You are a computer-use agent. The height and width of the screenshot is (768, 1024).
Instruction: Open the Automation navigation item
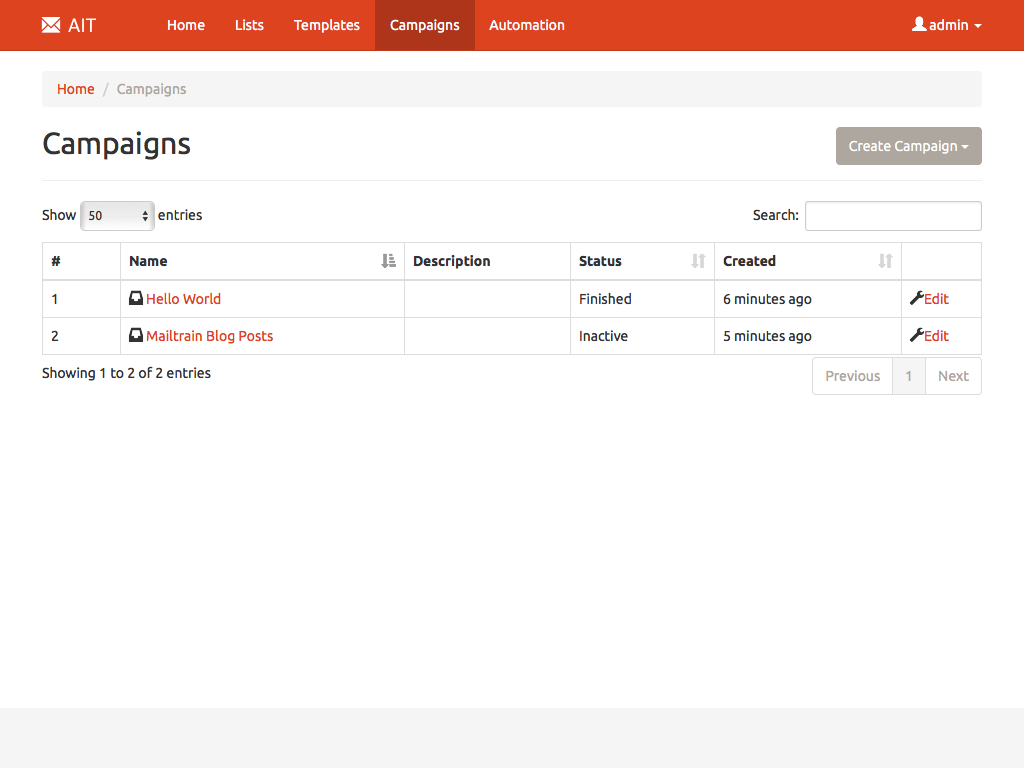pos(526,25)
